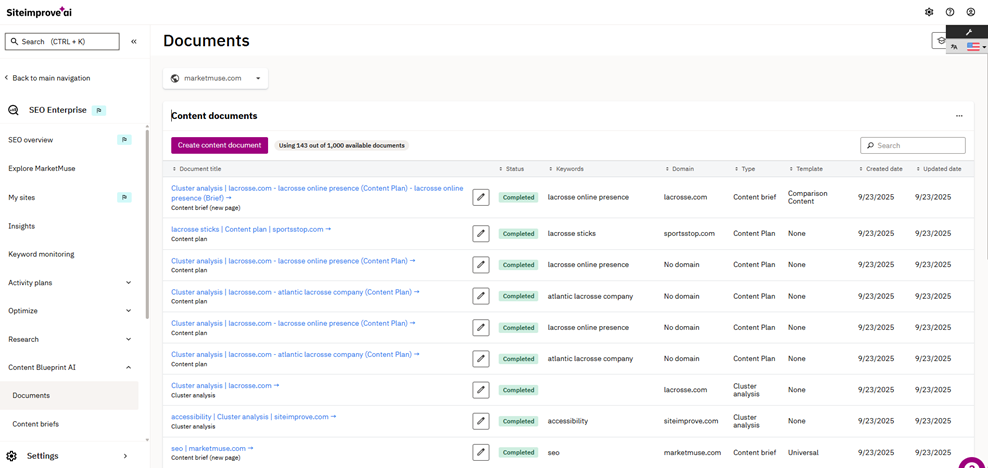This screenshot has width=988, height=468.
Task: Sort by Created date column header
Action: coord(883,169)
